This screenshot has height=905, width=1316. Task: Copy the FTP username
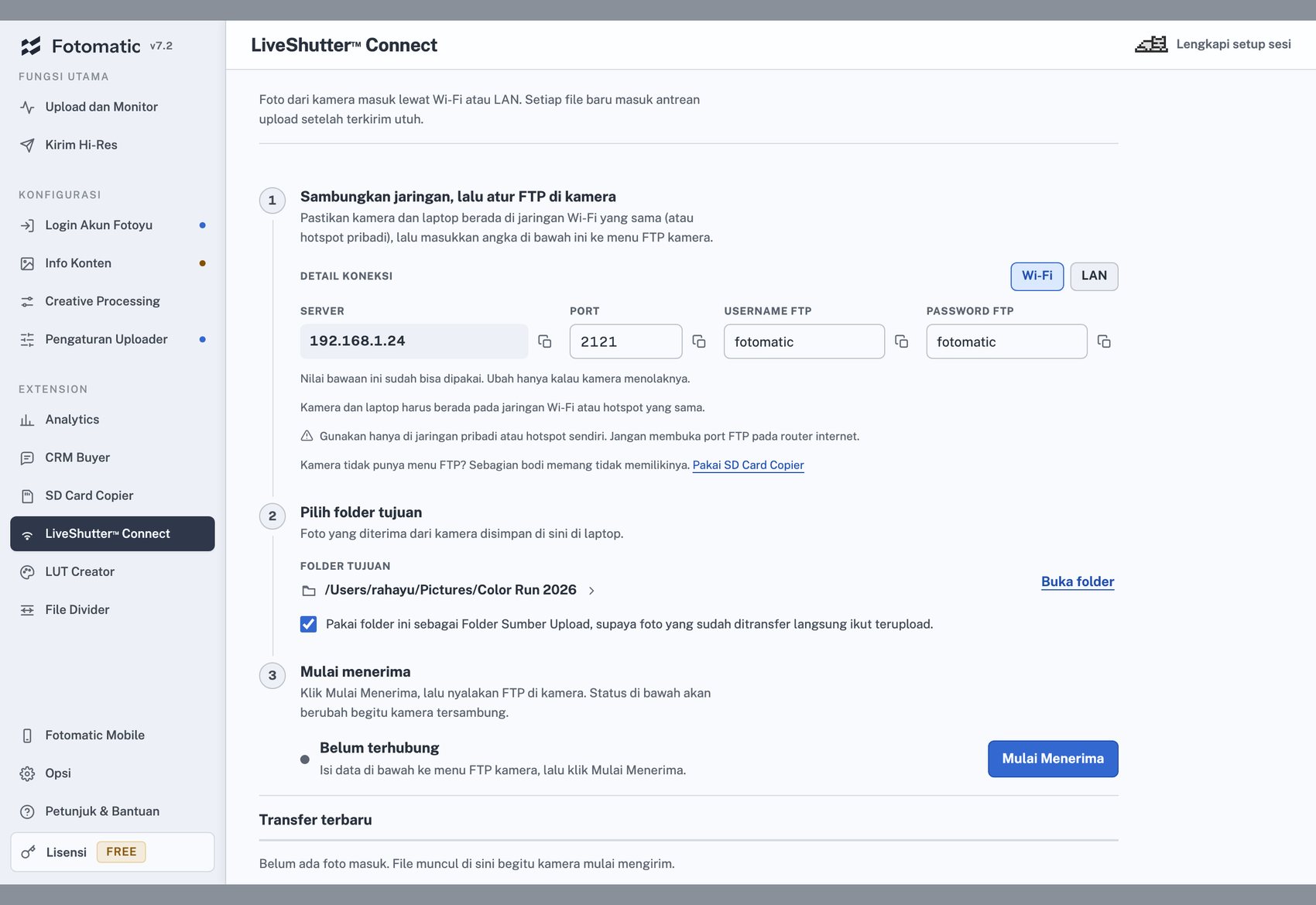coord(901,341)
